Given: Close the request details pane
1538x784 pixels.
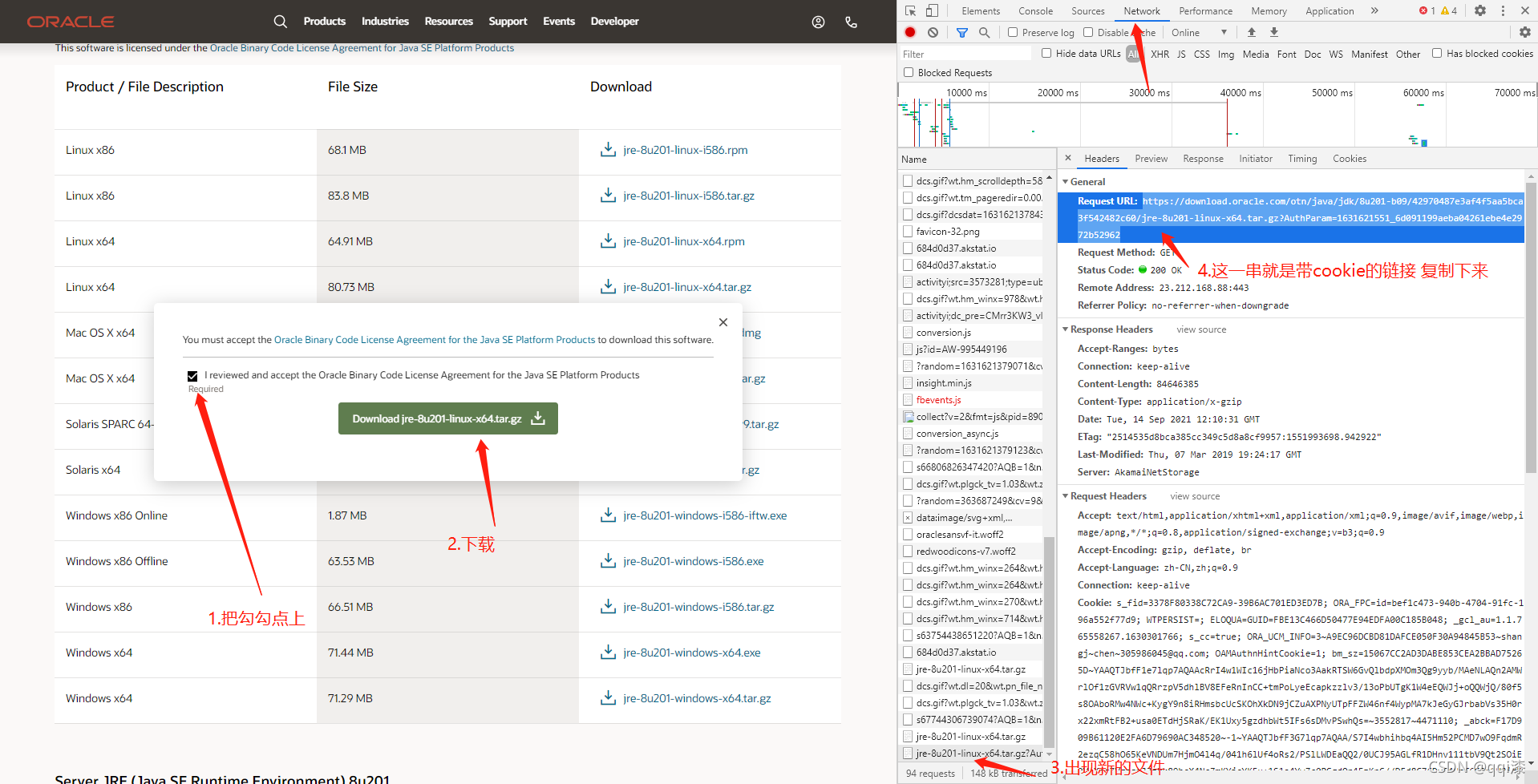Looking at the screenshot, I should [x=1068, y=158].
